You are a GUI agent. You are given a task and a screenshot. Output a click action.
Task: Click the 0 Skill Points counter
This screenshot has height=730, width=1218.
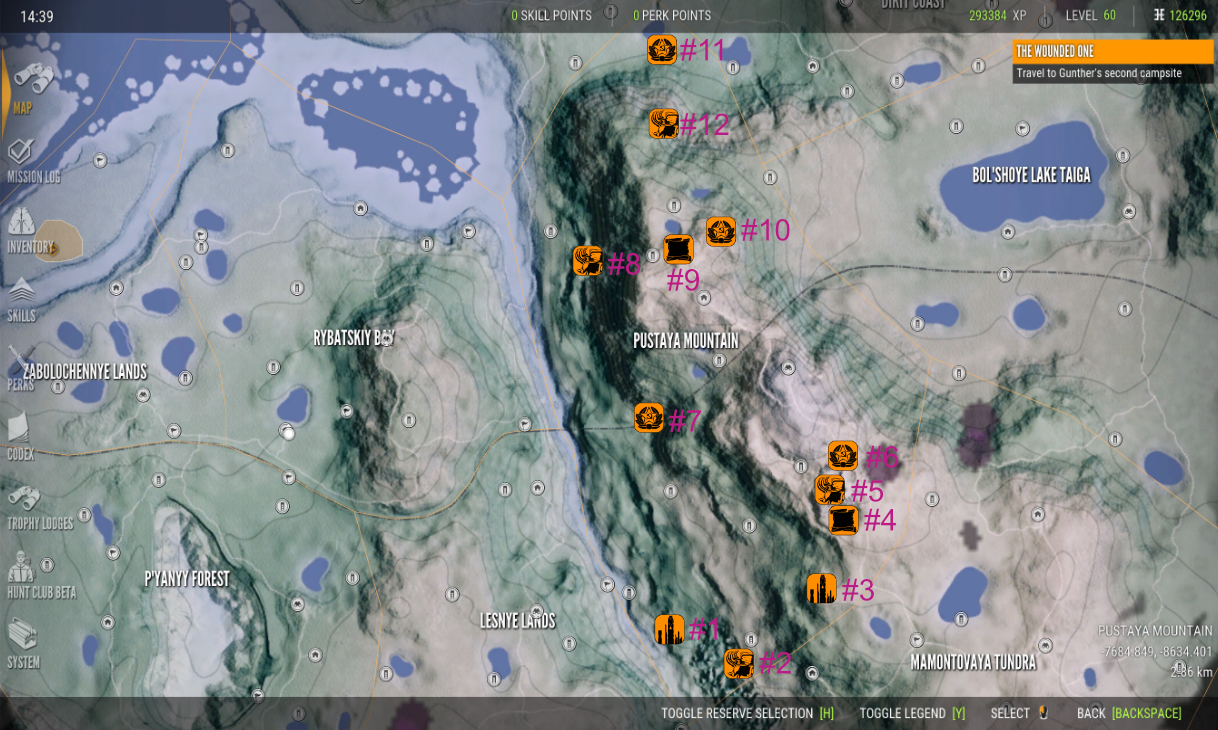pos(551,16)
